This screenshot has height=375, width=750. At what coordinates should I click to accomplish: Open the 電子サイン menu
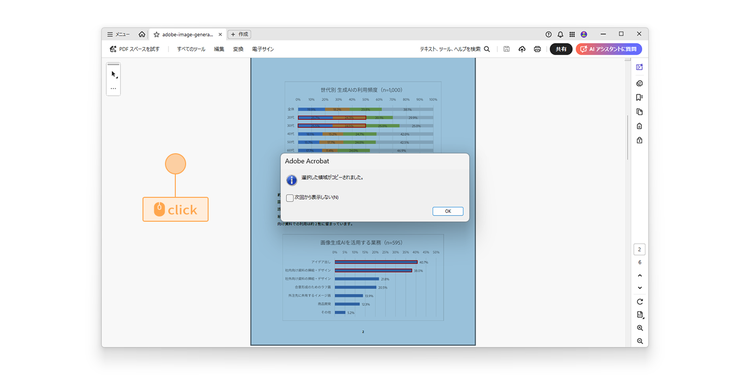(263, 49)
